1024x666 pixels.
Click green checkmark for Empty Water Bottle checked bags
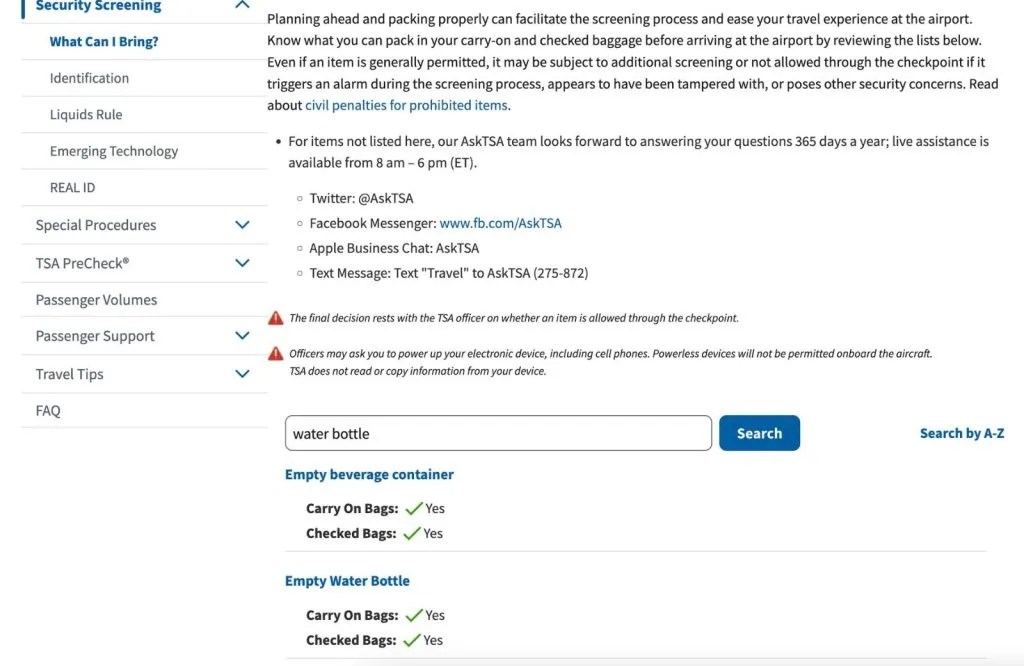(x=412, y=640)
